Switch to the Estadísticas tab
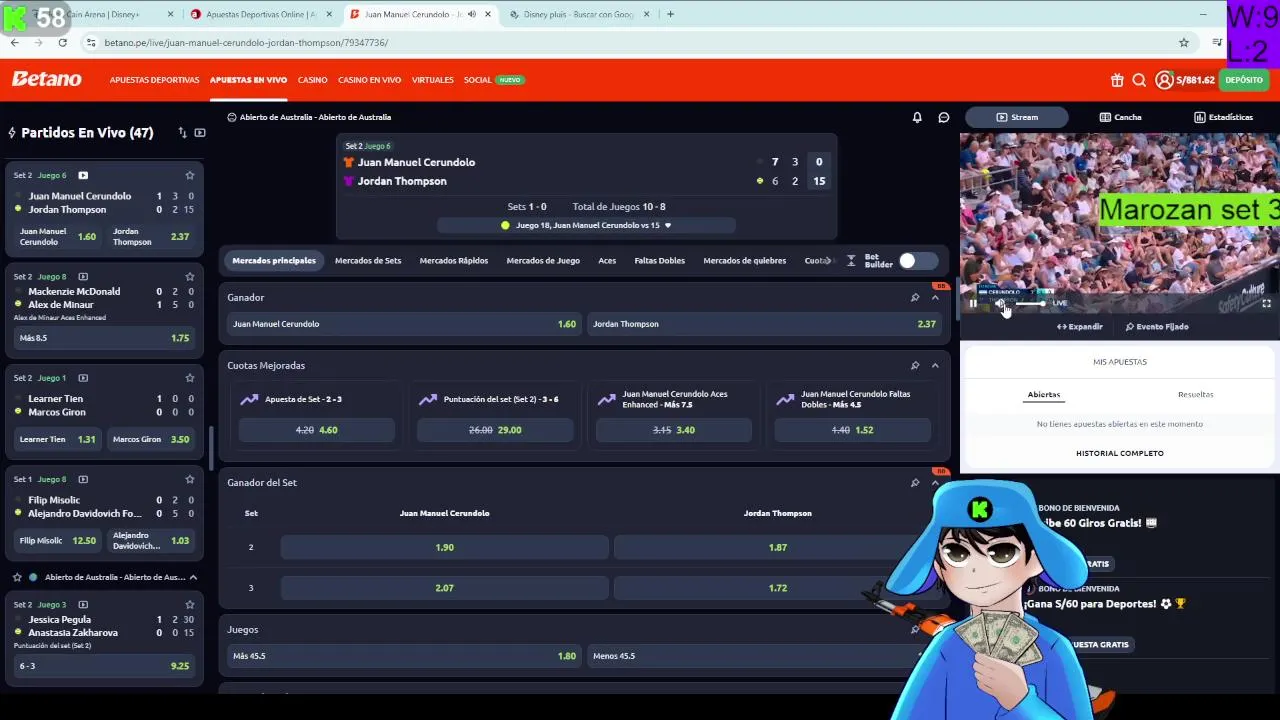 point(1223,117)
